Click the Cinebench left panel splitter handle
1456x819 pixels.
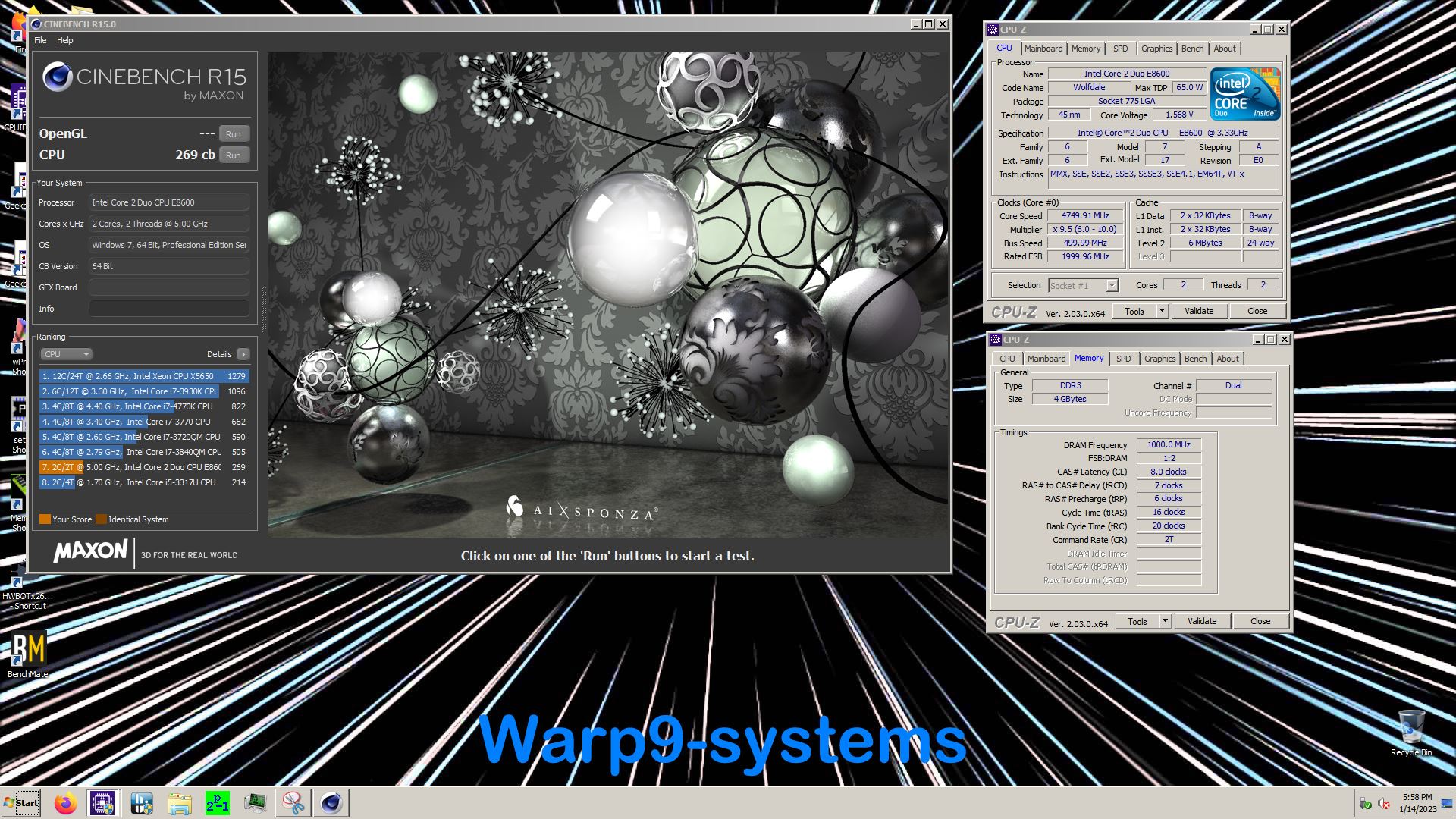(264, 309)
